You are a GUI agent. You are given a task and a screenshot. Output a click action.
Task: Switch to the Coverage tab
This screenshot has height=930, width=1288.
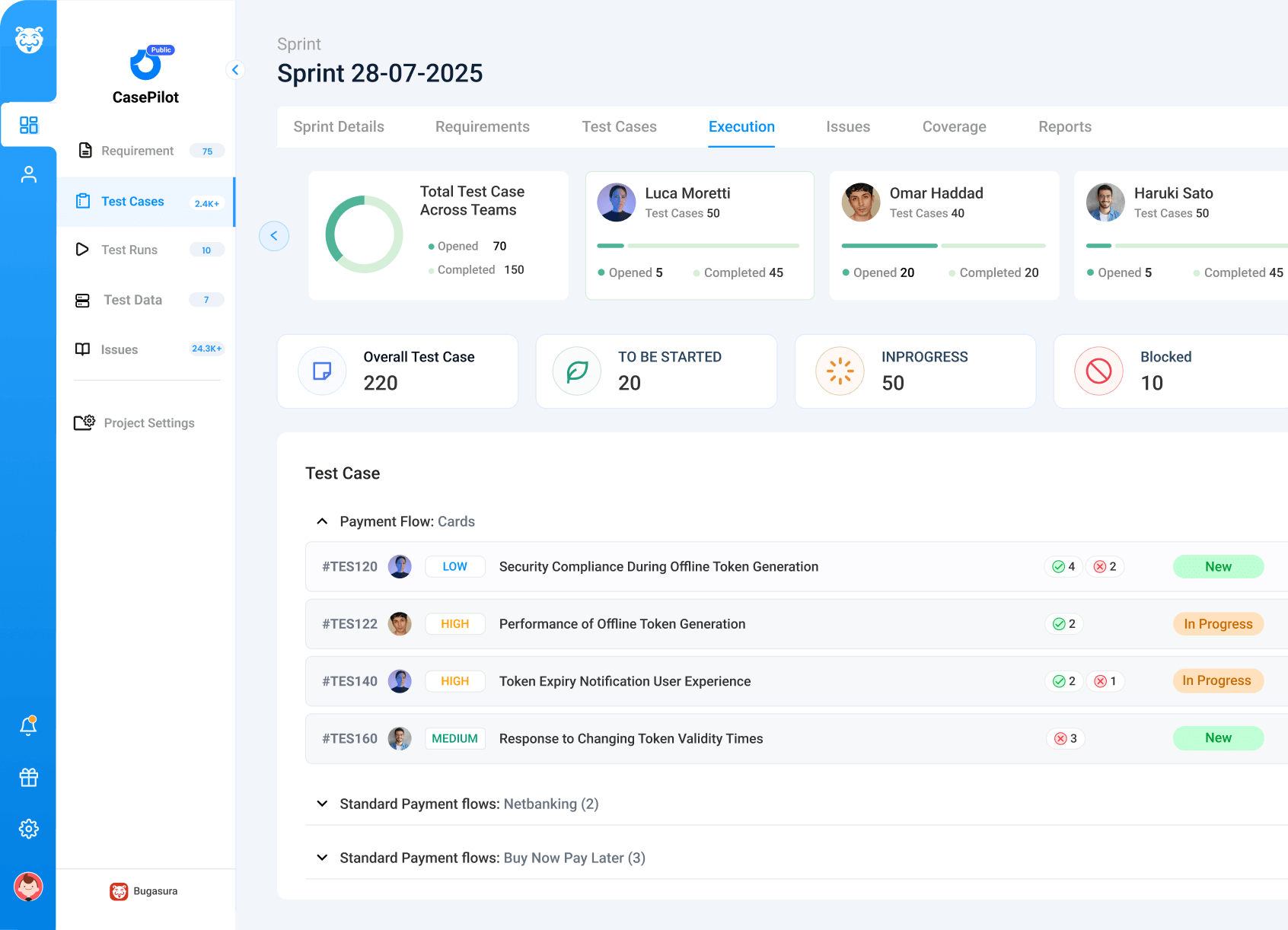[954, 127]
